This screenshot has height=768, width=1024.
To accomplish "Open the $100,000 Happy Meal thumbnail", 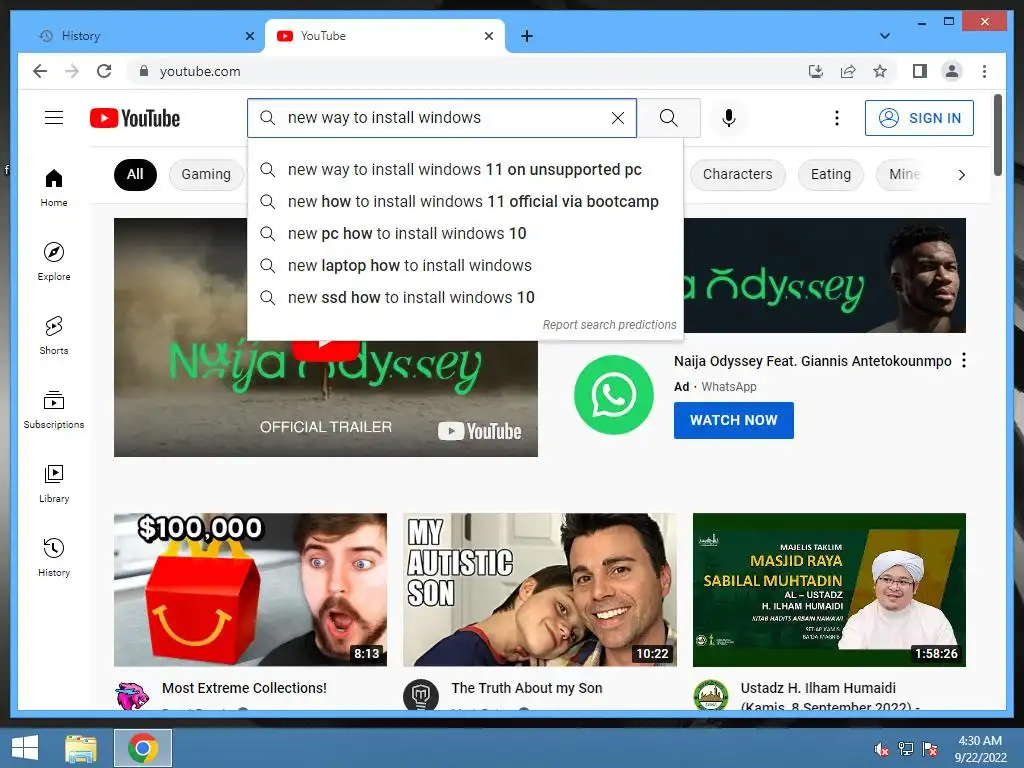I will (250, 589).
